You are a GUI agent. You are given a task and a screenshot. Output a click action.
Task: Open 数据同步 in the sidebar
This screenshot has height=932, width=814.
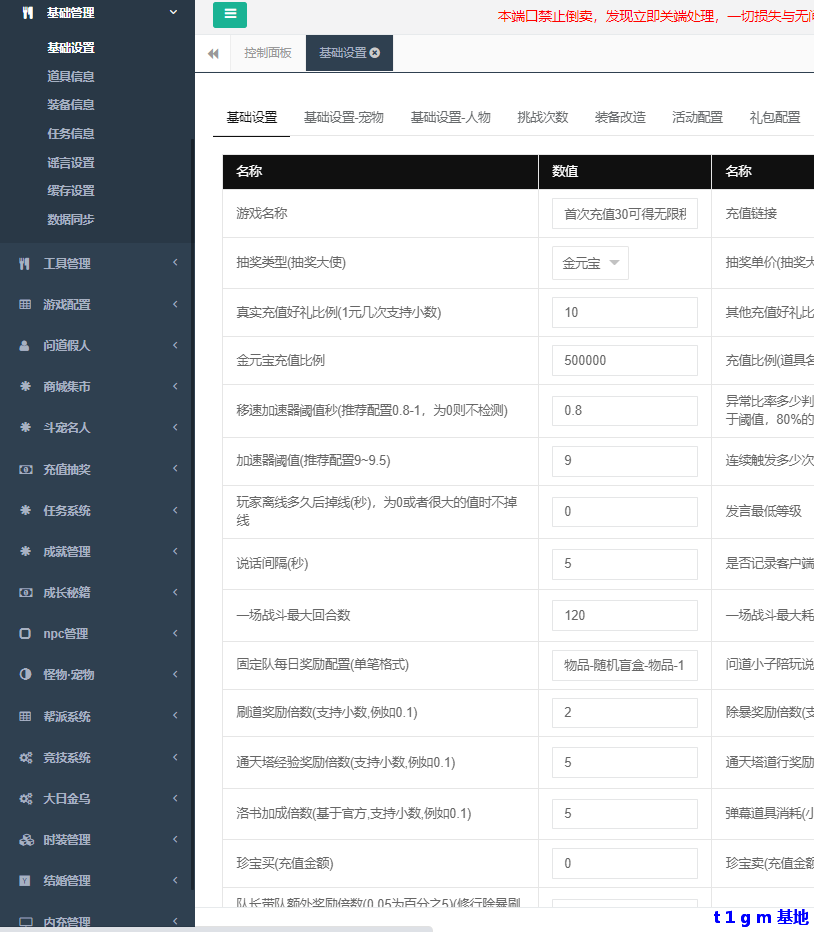click(x=71, y=219)
